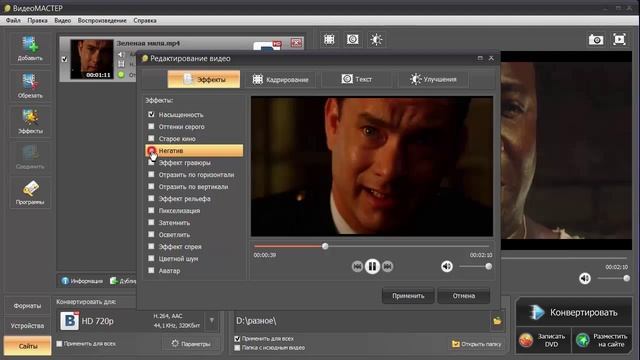The height and width of the screenshot is (360, 640).
Task: Enable Отразить по вертикали
Action: click(151, 187)
